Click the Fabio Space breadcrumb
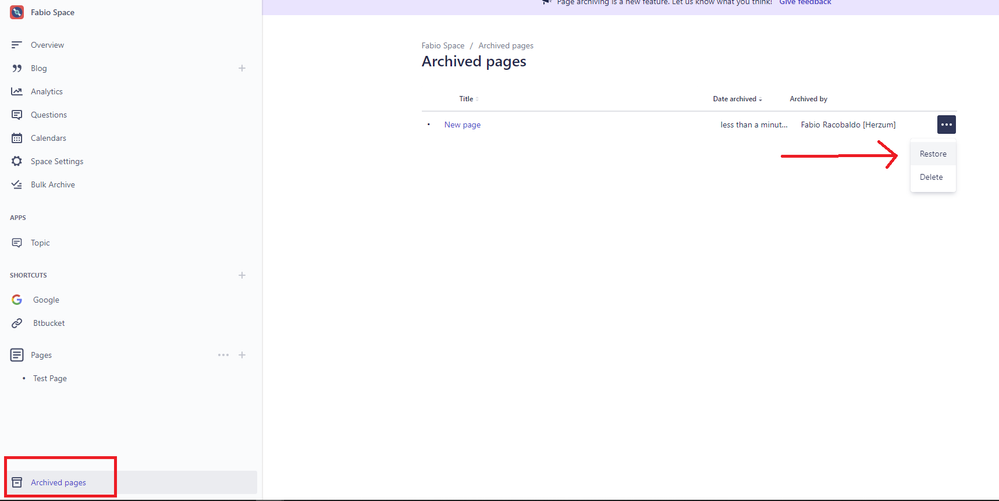This screenshot has width=999, height=501. pyautogui.click(x=443, y=46)
